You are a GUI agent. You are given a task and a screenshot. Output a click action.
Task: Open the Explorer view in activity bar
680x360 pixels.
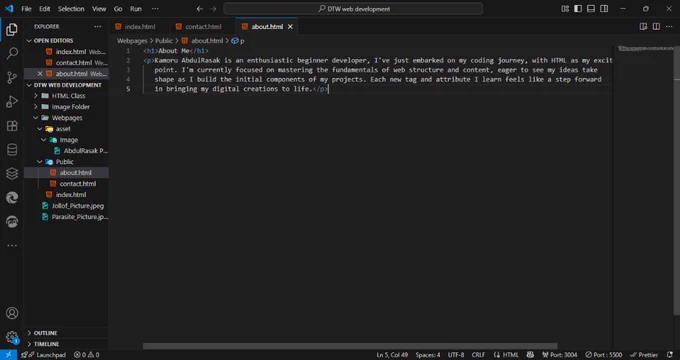click(x=12, y=29)
